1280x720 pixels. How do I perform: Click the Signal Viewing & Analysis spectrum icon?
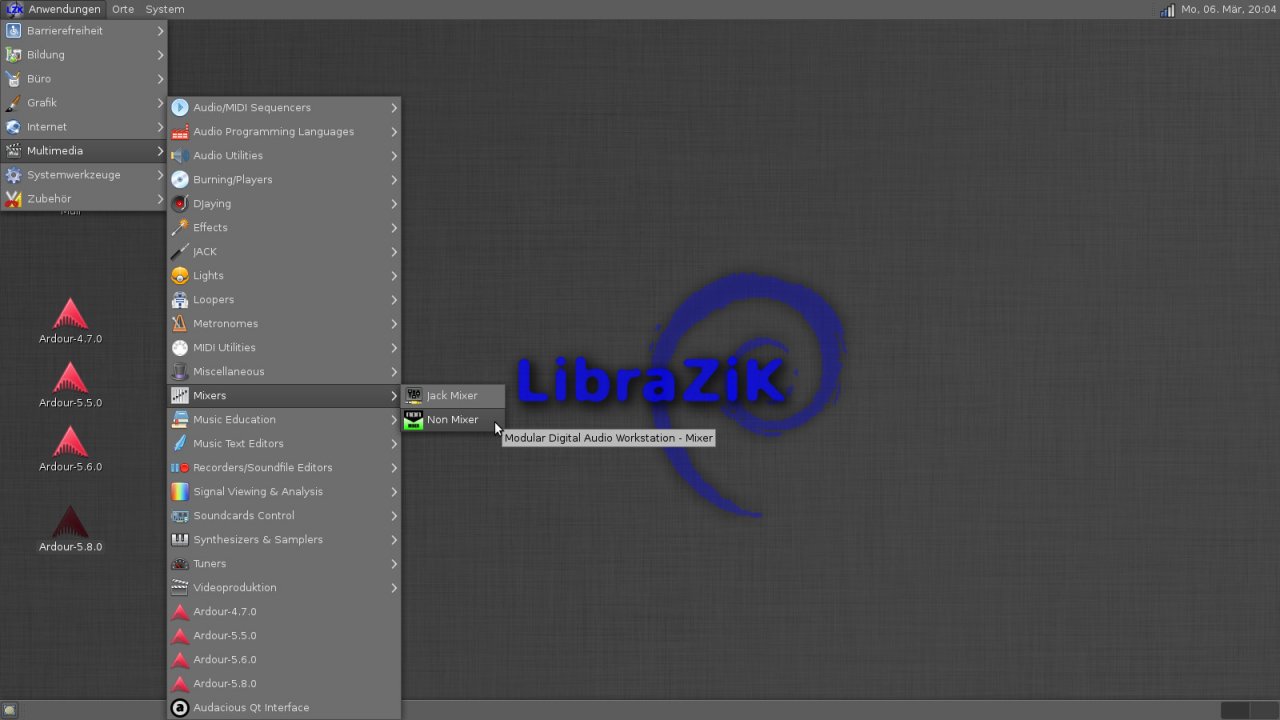(180, 492)
